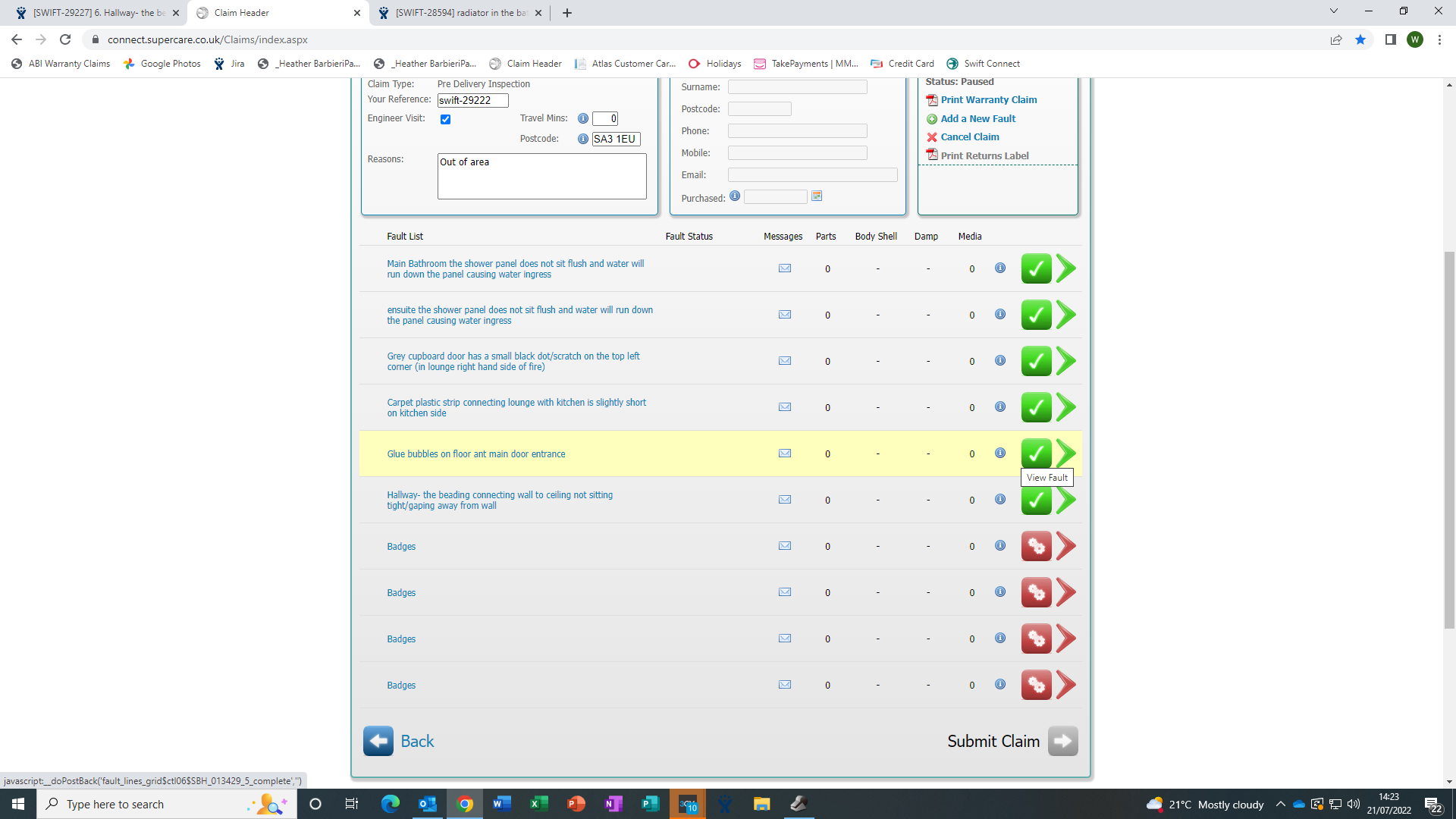Viewport: 1456px width, 819px height.
Task: Bookmark star toggle in address bar
Action: (x=1360, y=39)
